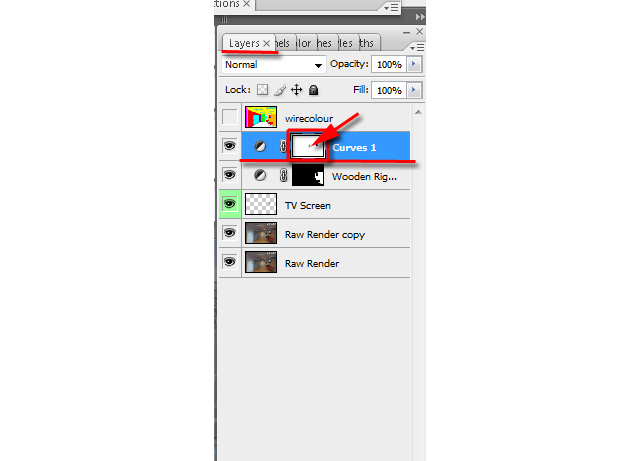Screen dimensions: 640x461
Task: Click the Curves 1 adjustment layer icon
Action: click(260, 146)
